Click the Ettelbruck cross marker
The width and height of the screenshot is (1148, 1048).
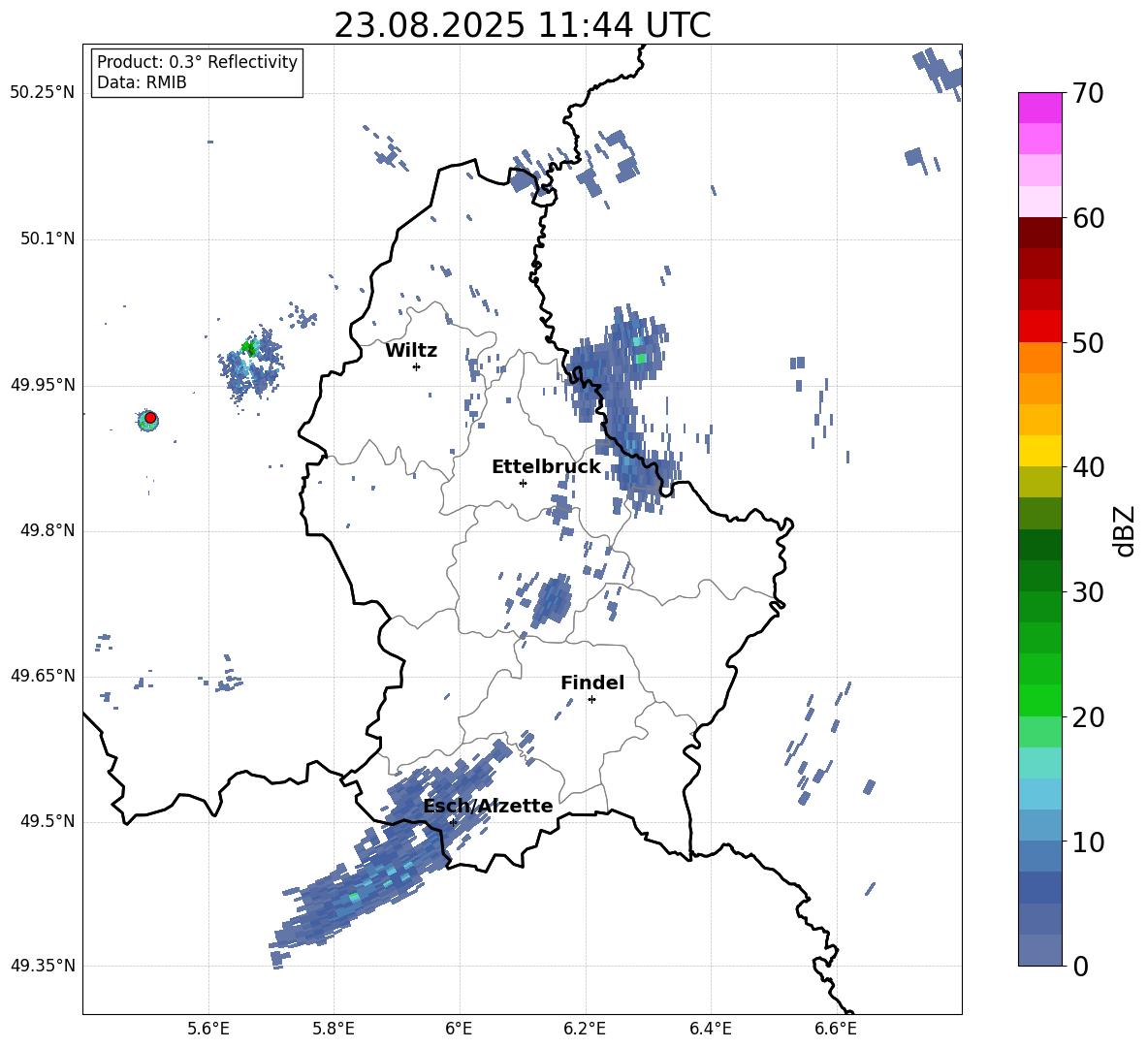click(x=523, y=483)
